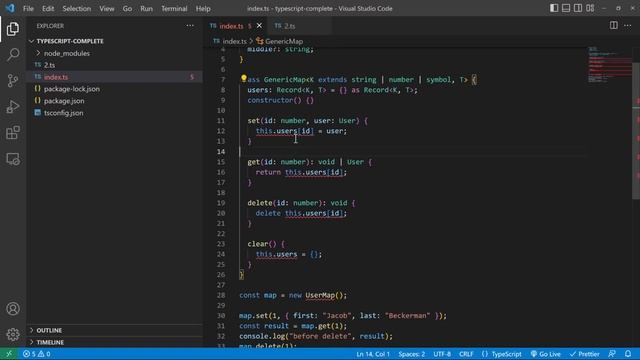Open the Manage settings gear
Viewport: 640px width, 360px height.
[x=13, y=334]
